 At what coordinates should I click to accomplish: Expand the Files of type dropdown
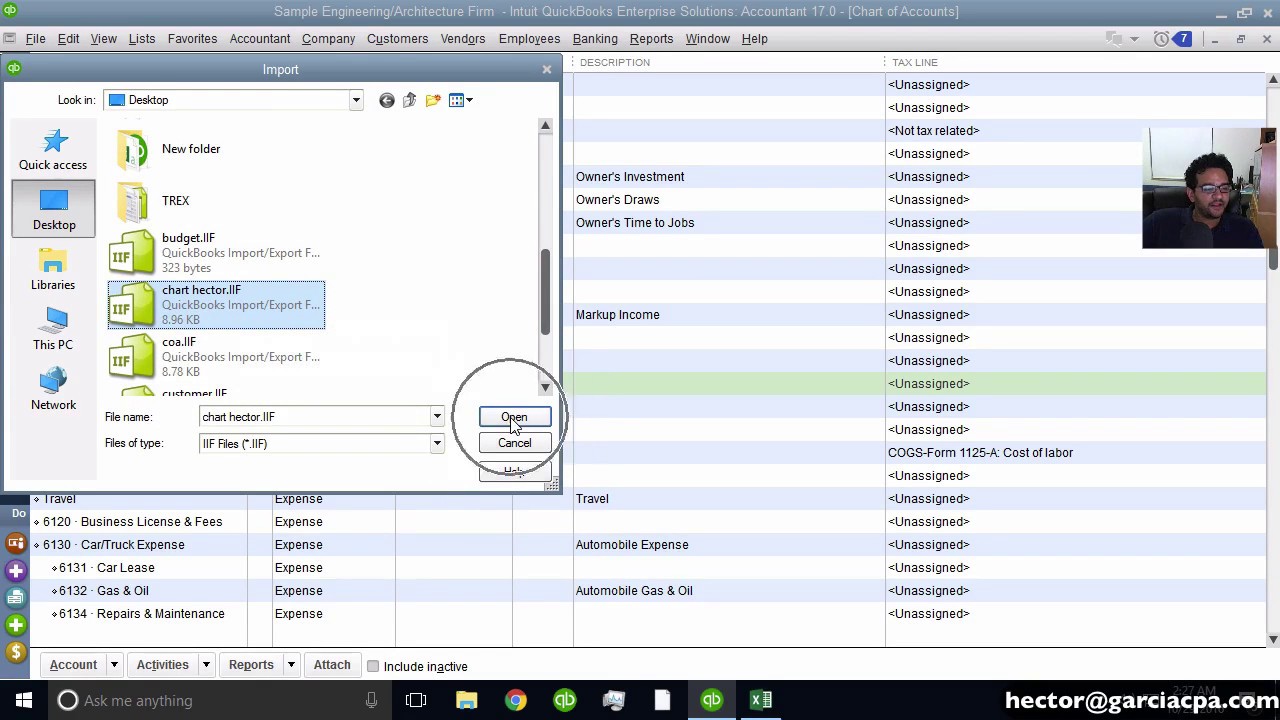point(437,443)
